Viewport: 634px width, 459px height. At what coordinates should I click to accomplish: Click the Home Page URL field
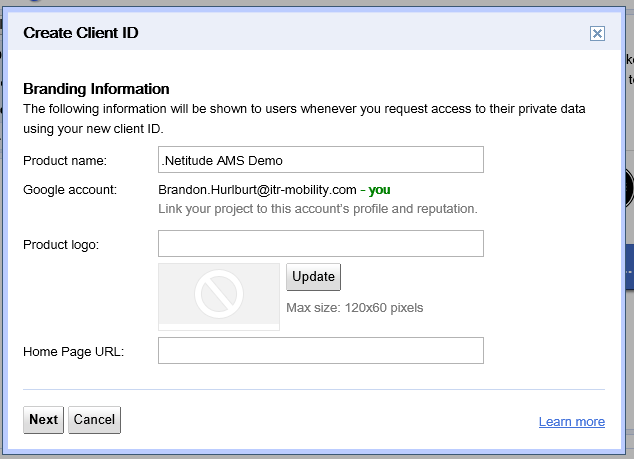(x=321, y=351)
